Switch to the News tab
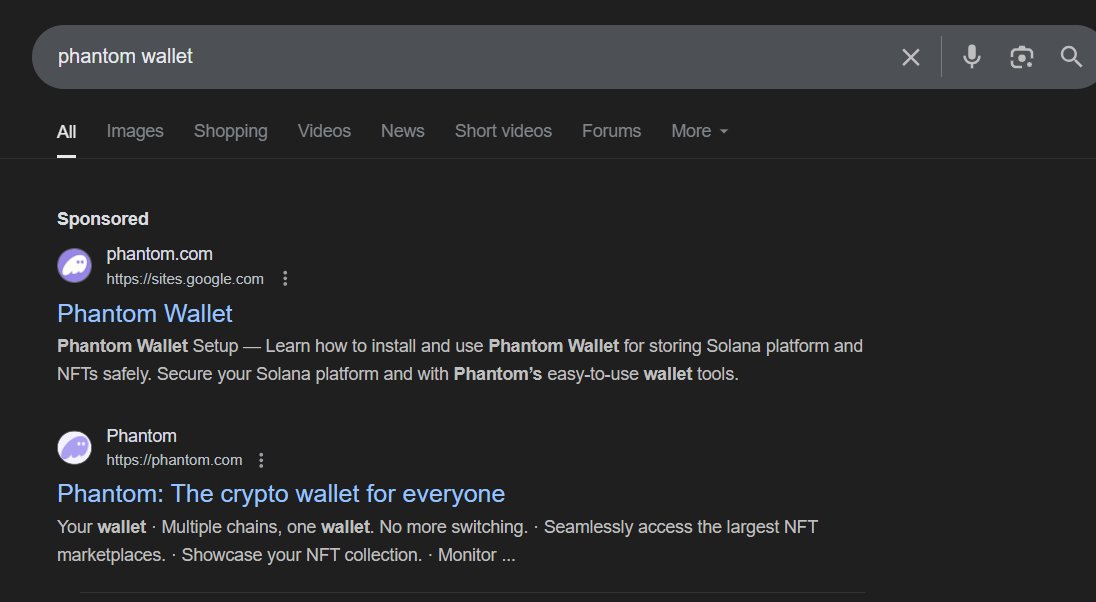 click(x=403, y=131)
